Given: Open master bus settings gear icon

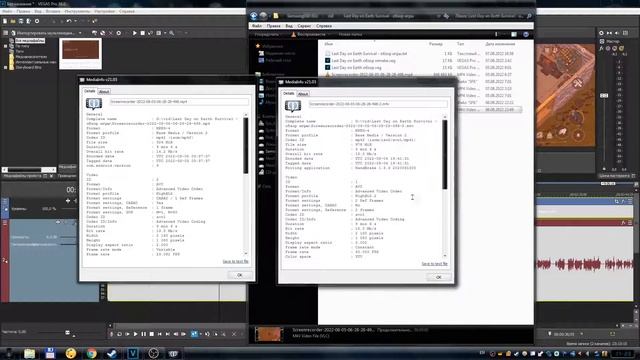Looking at the screenshot, I should 601,33.
